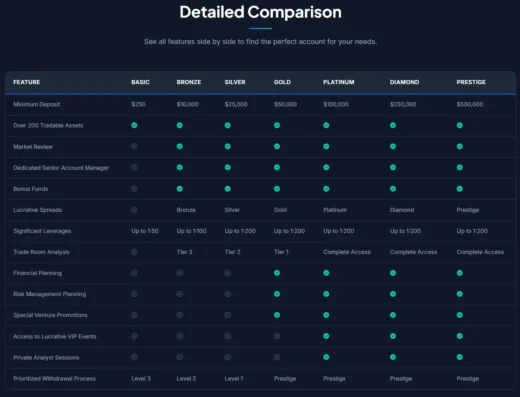
Task: Click the Tier 3 cell
Action: [185, 252]
